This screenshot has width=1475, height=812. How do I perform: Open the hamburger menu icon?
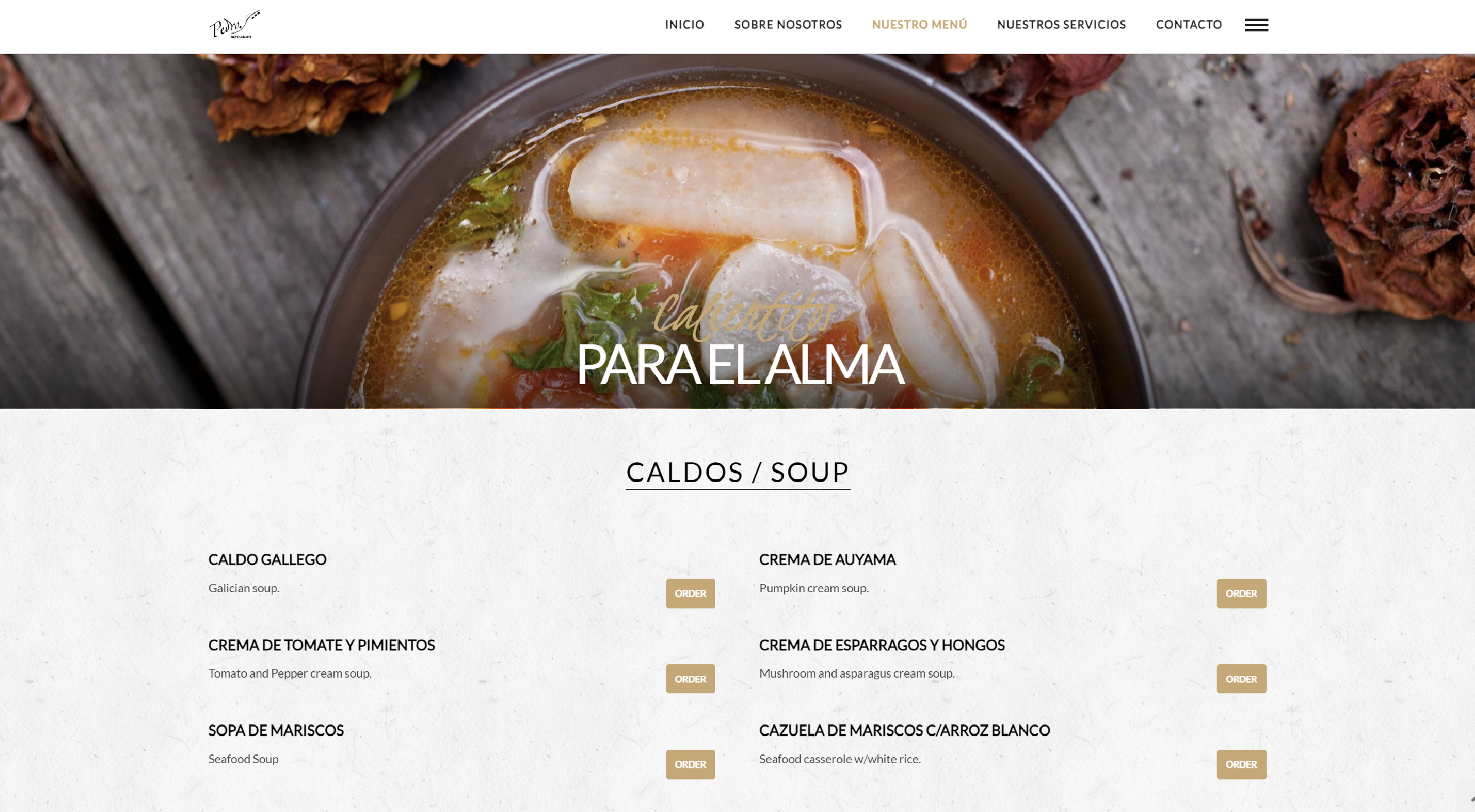1256,25
